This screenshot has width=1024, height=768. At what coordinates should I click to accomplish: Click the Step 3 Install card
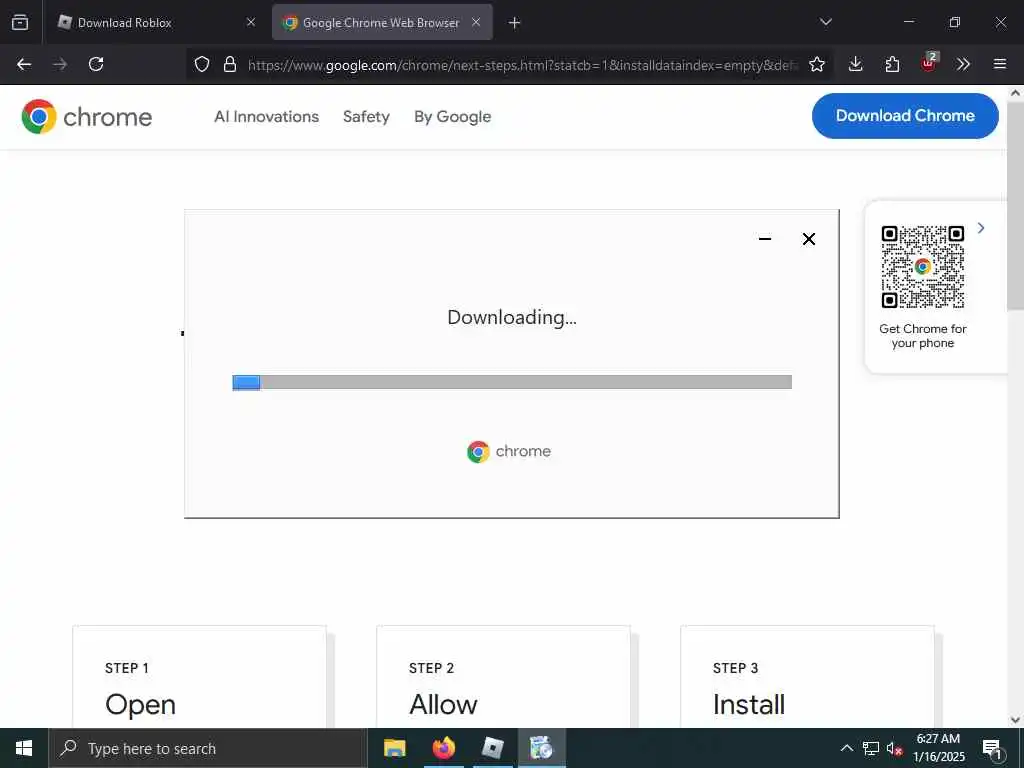(x=807, y=677)
